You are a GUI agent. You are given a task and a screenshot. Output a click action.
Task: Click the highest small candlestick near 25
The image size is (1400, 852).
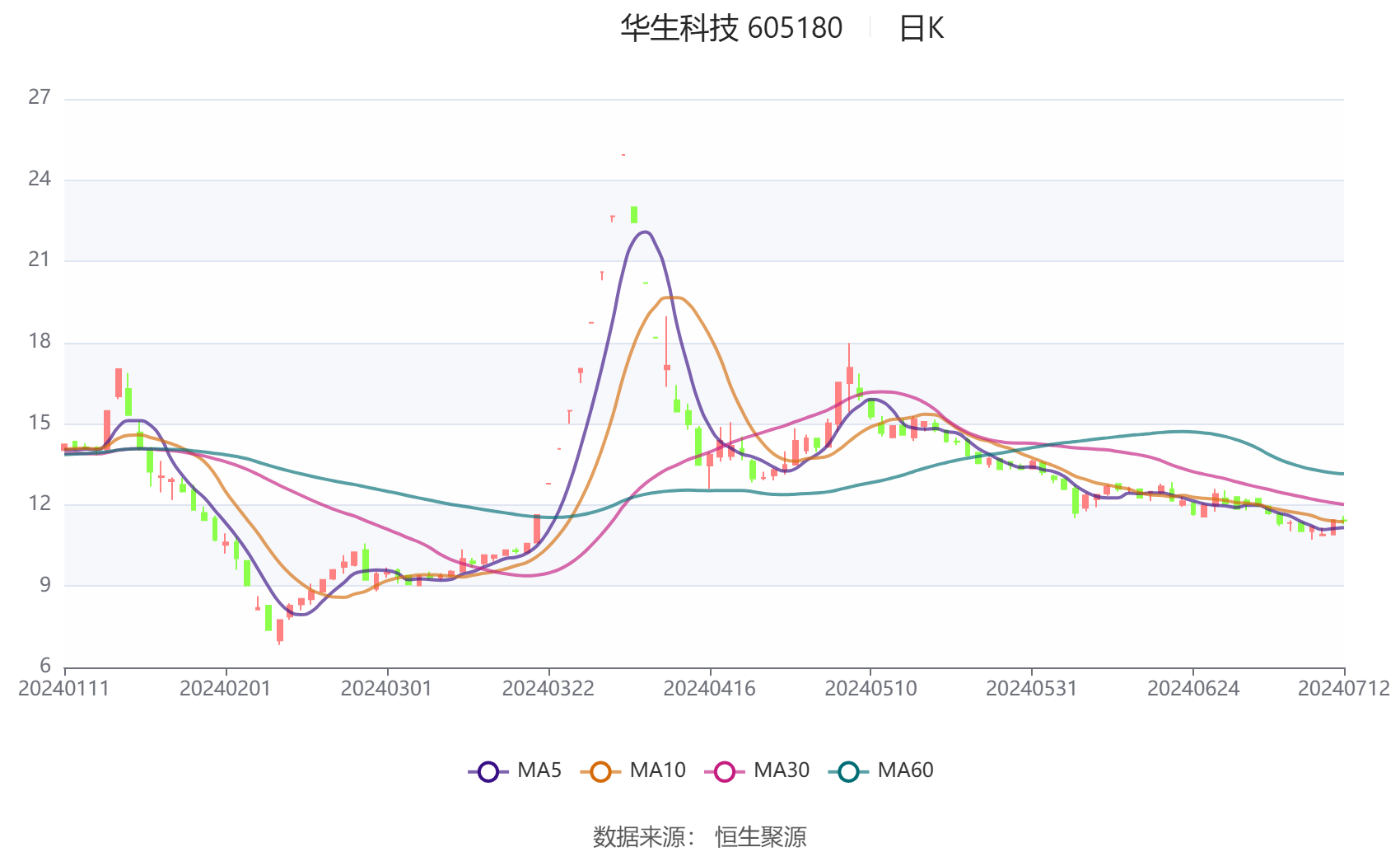click(x=623, y=155)
